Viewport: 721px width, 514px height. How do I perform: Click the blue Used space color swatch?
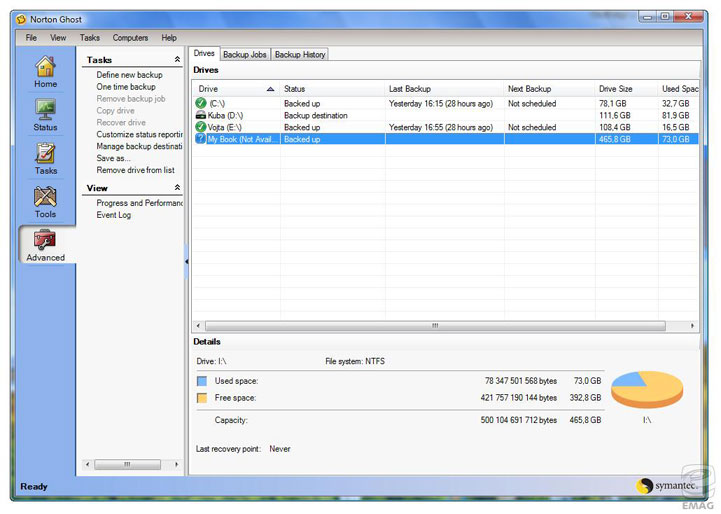(201, 381)
